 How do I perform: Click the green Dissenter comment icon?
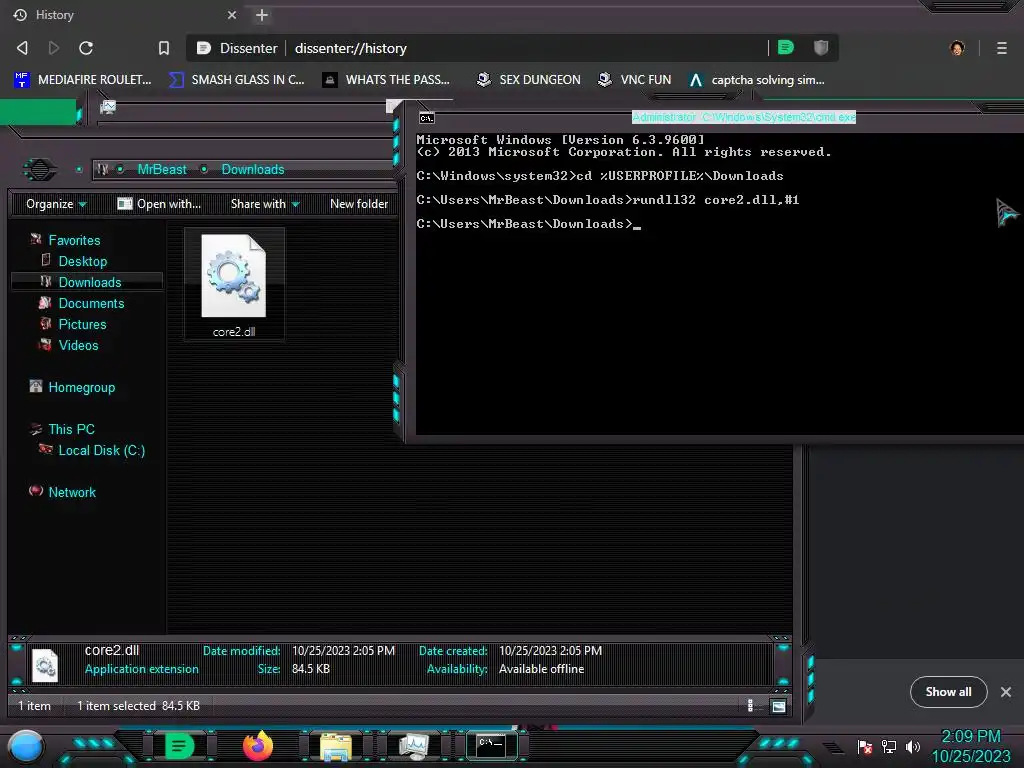pyautogui.click(x=786, y=47)
